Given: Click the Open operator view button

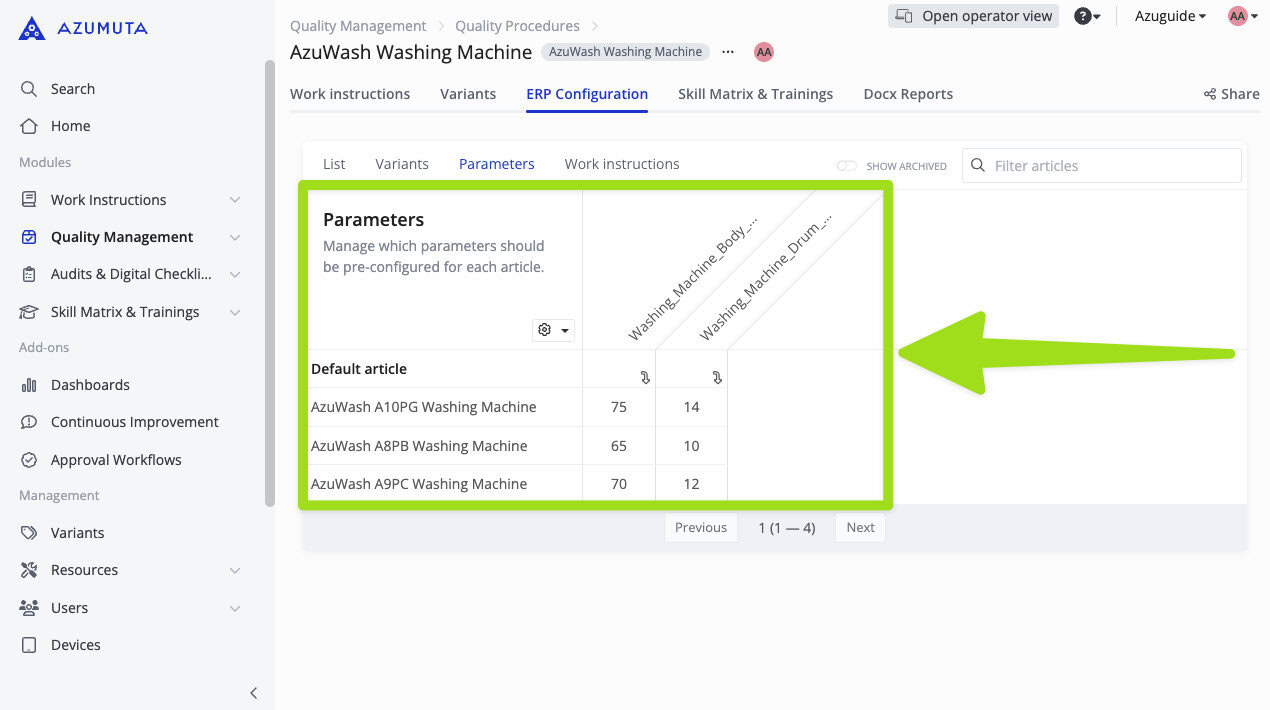Looking at the screenshot, I should [973, 16].
